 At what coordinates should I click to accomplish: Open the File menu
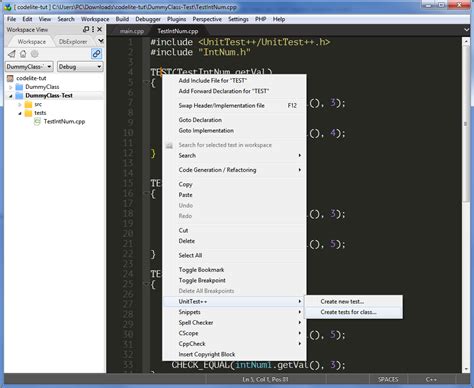(12, 19)
